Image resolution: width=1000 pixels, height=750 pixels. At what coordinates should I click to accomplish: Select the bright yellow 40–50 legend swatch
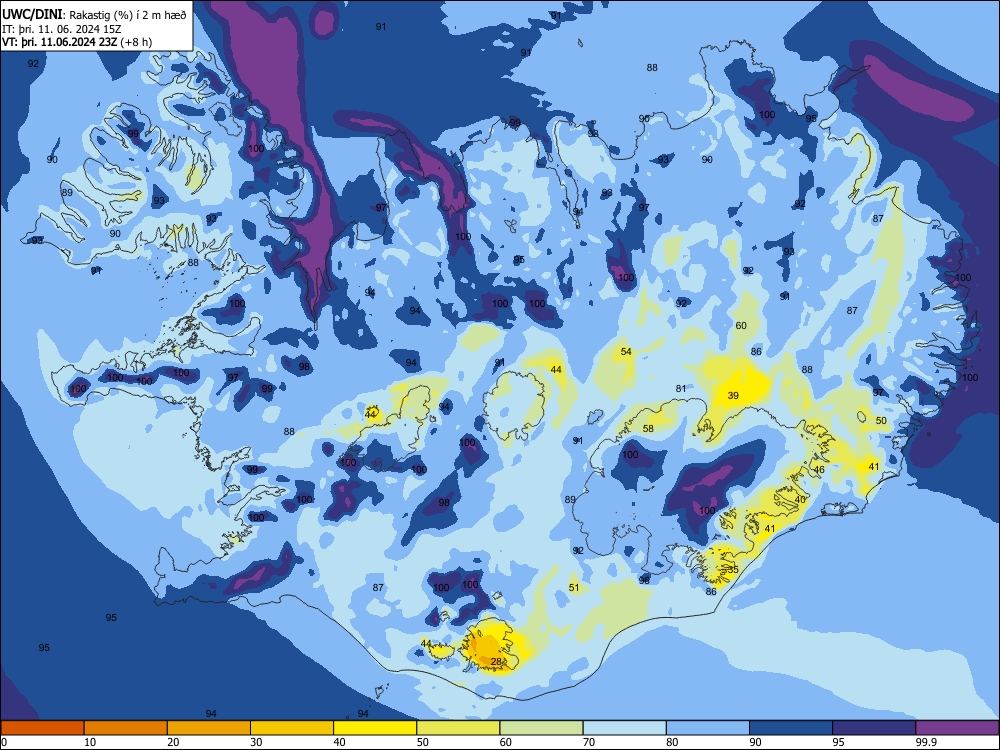tap(375, 728)
